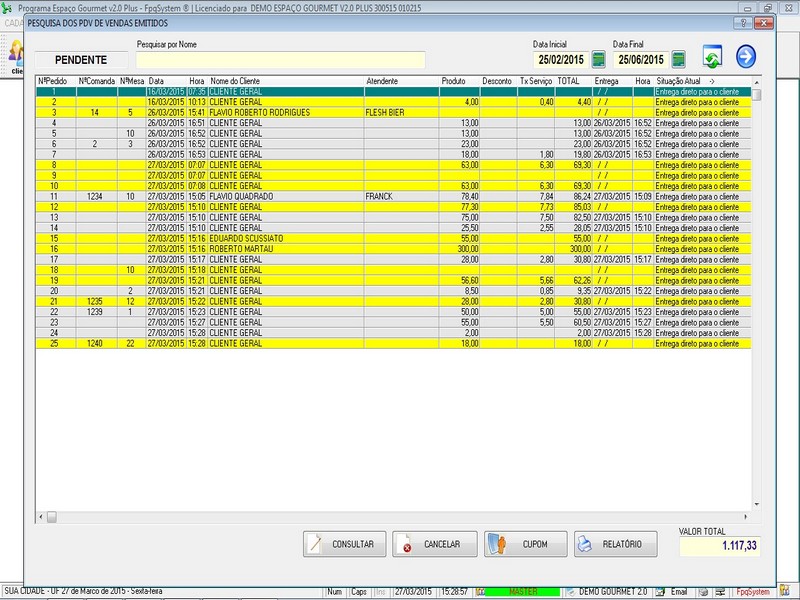
Task: Click total 62,26 in pedido 19 row
Action: 573,281
